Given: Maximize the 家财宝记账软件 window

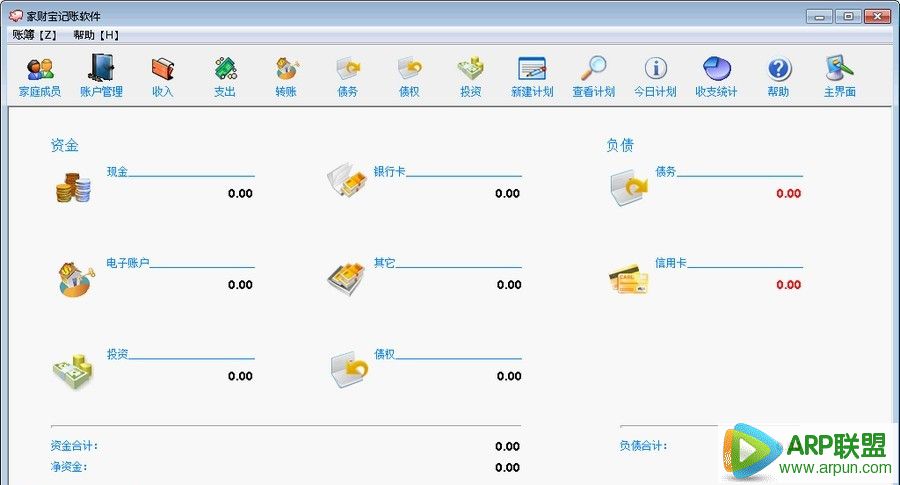Looking at the screenshot, I should point(848,16).
